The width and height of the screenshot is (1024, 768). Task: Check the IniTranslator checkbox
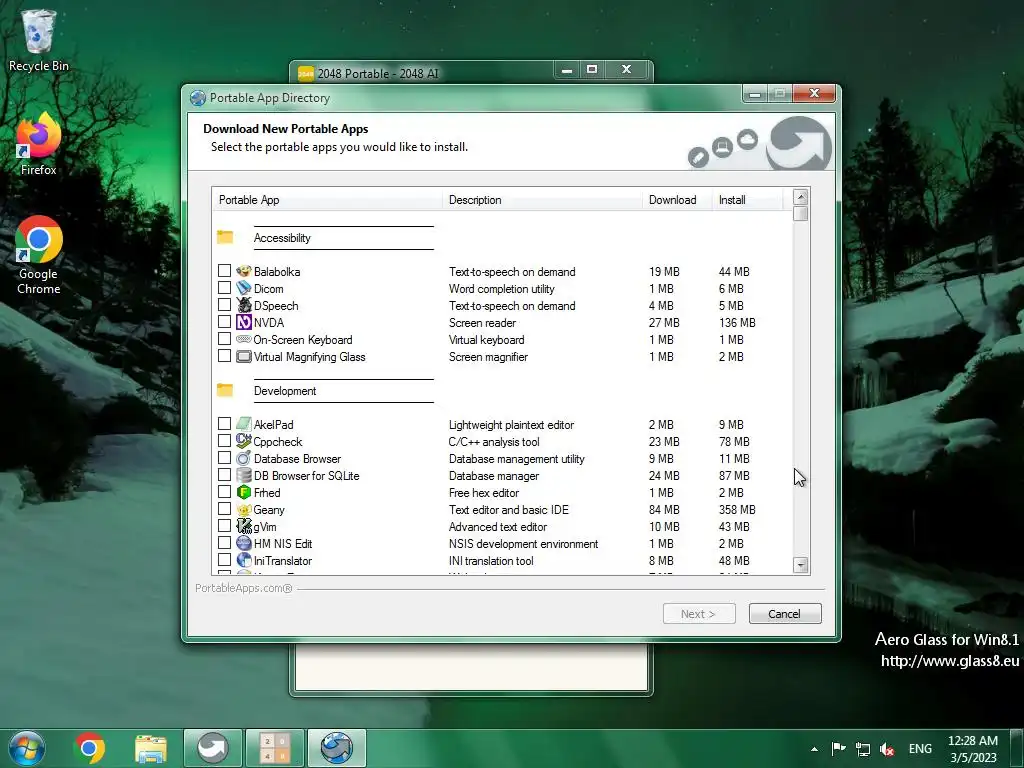point(224,559)
